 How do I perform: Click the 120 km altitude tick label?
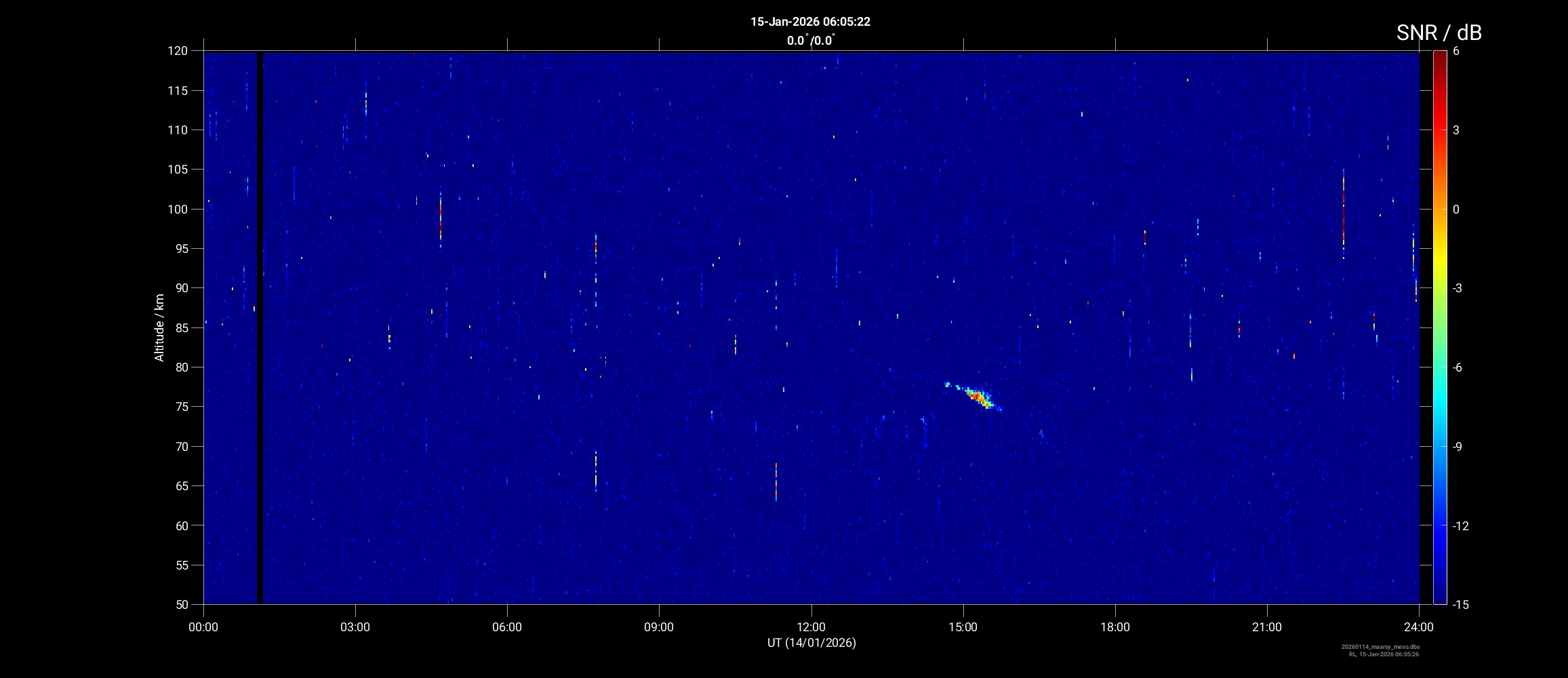[x=178, y=51]
